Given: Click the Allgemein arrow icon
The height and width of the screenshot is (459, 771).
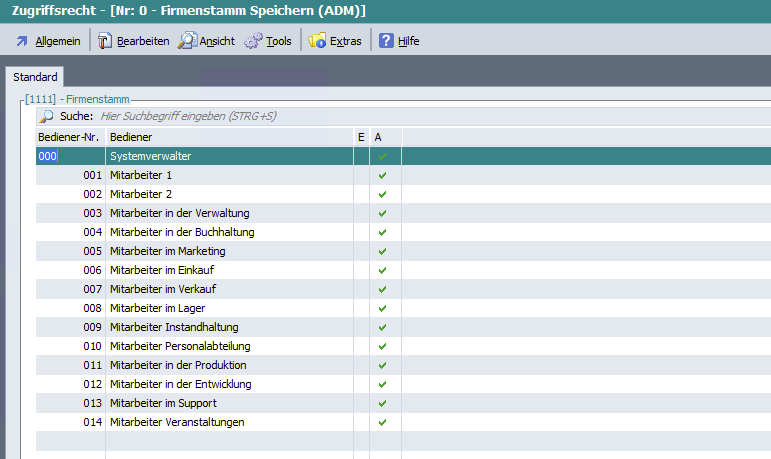Looking at the screenshot, I should coord(22,41).
